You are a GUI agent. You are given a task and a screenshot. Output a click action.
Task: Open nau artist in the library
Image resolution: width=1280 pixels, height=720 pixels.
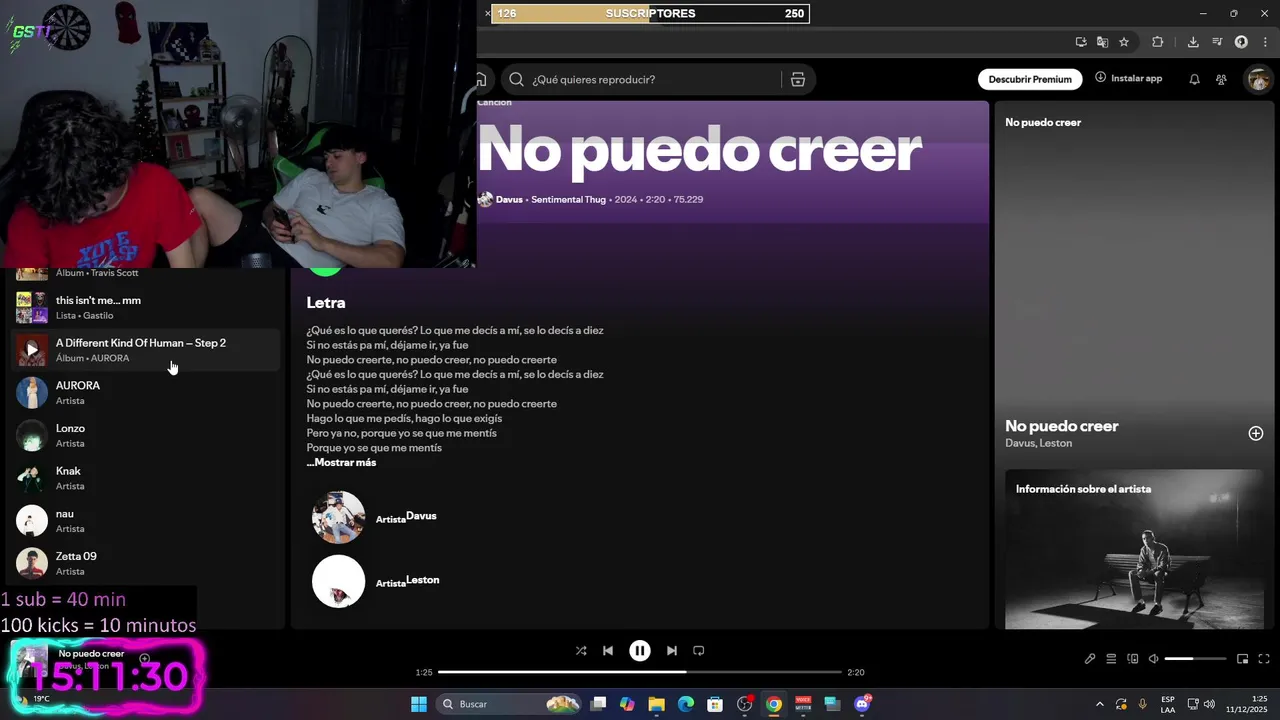pyautogui.click(x=145, y=521)
